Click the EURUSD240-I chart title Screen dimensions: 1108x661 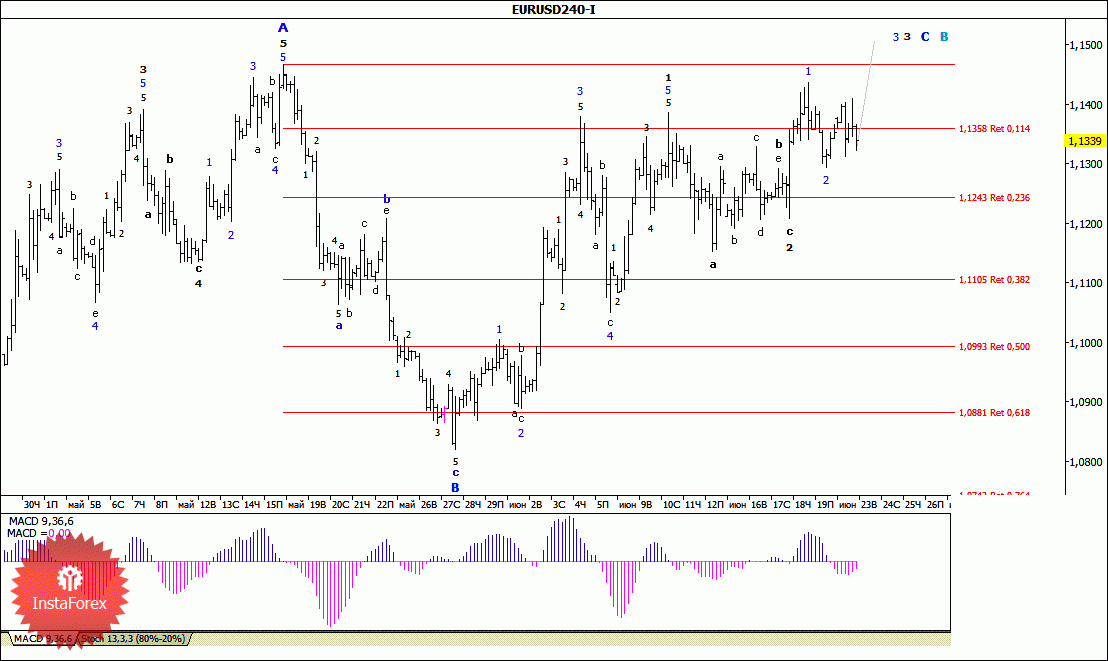pos(553,10)
